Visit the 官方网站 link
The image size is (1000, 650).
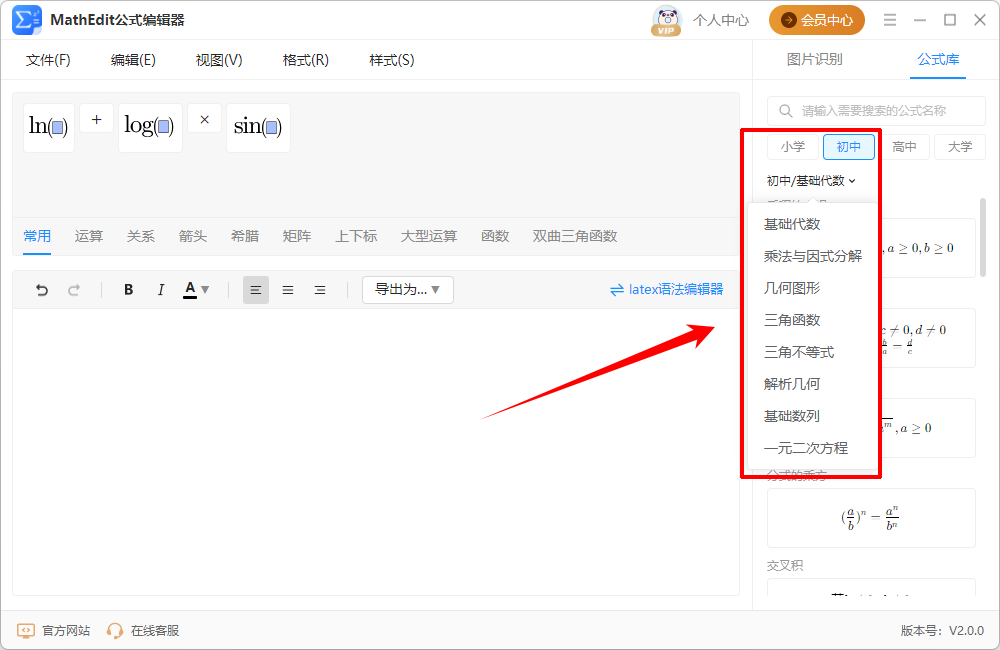tap(54, 631)
